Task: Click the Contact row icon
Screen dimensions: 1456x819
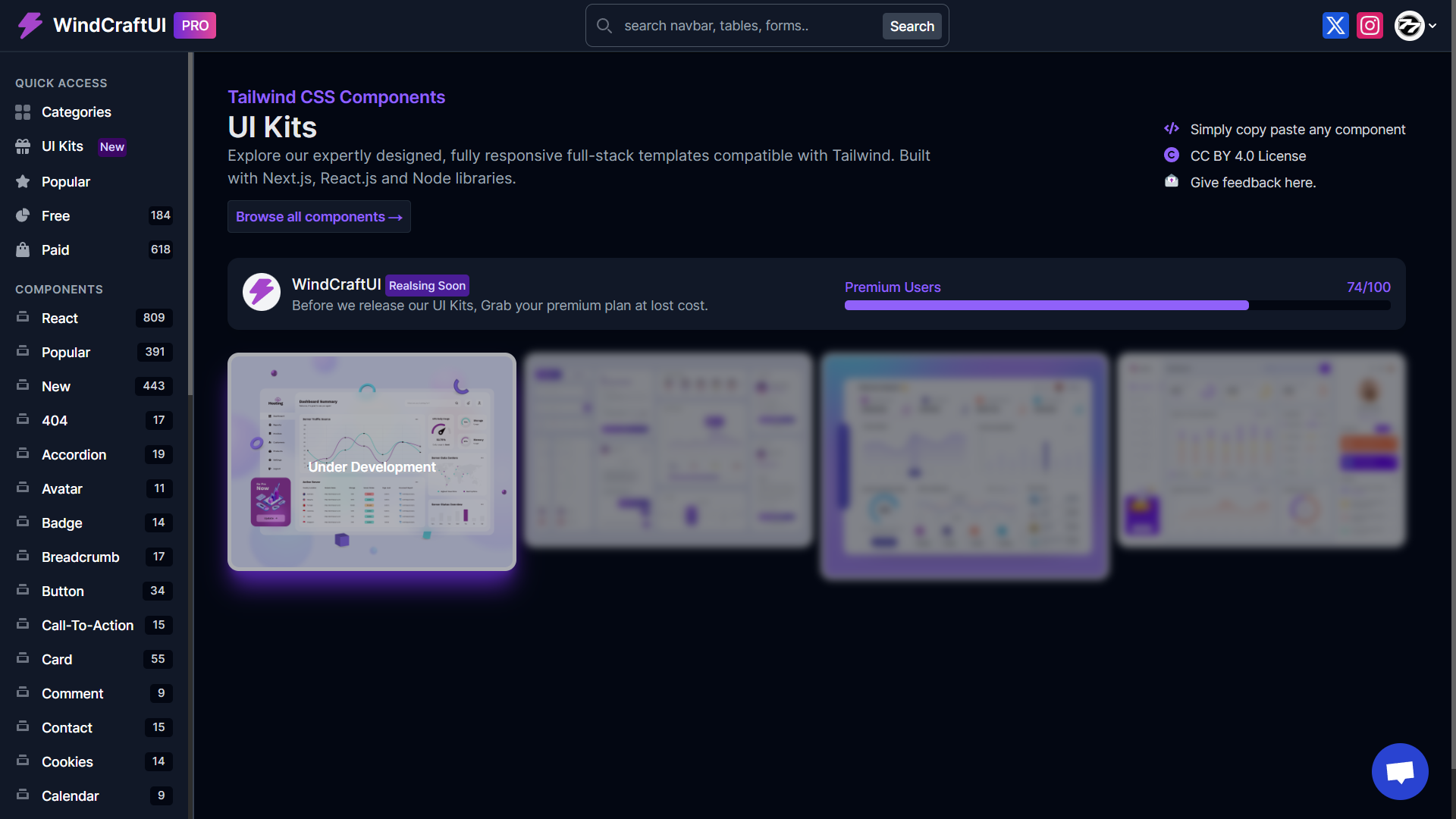Action: (23, 726)
